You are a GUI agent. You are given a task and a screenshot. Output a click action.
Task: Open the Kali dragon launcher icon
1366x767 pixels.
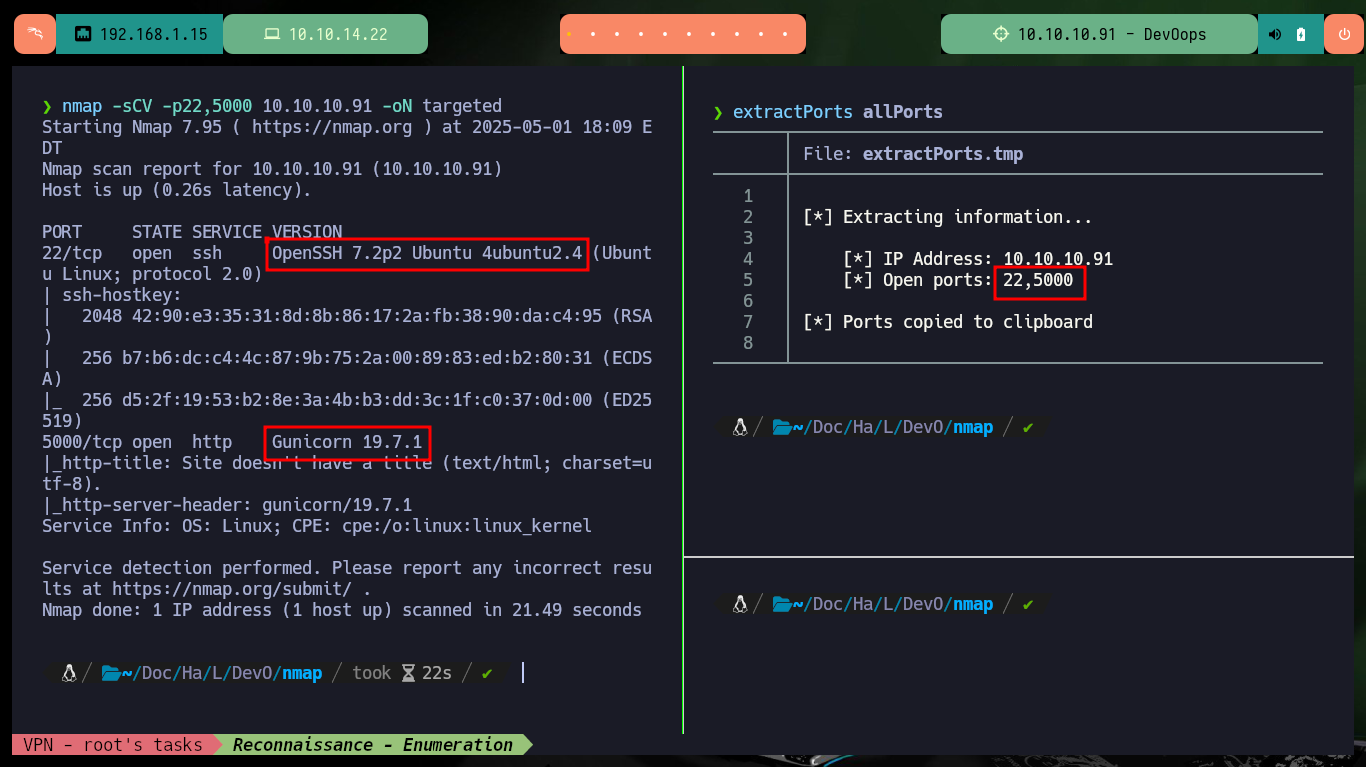[x=35, y=34]
